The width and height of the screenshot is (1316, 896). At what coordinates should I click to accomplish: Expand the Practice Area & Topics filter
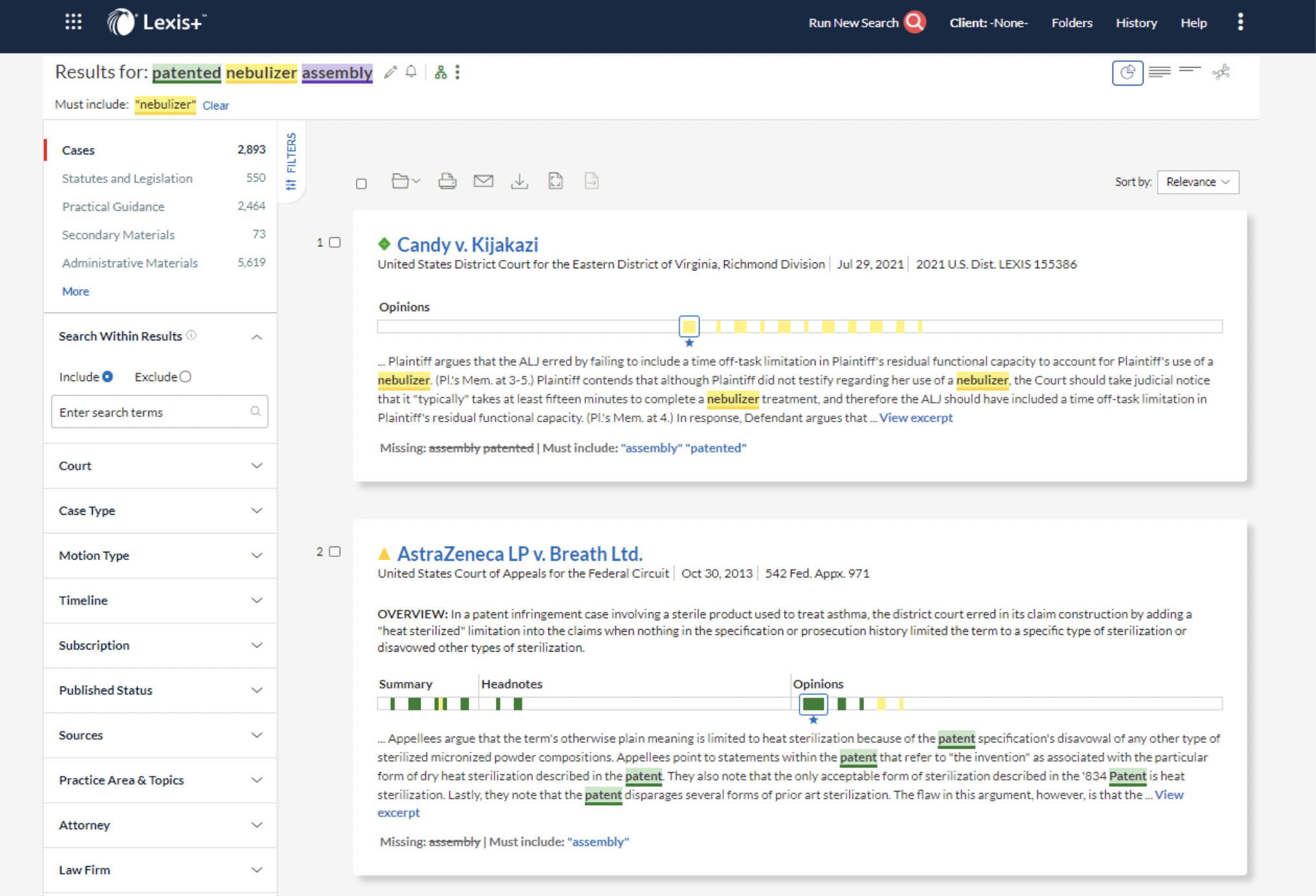tap(159, 780)
